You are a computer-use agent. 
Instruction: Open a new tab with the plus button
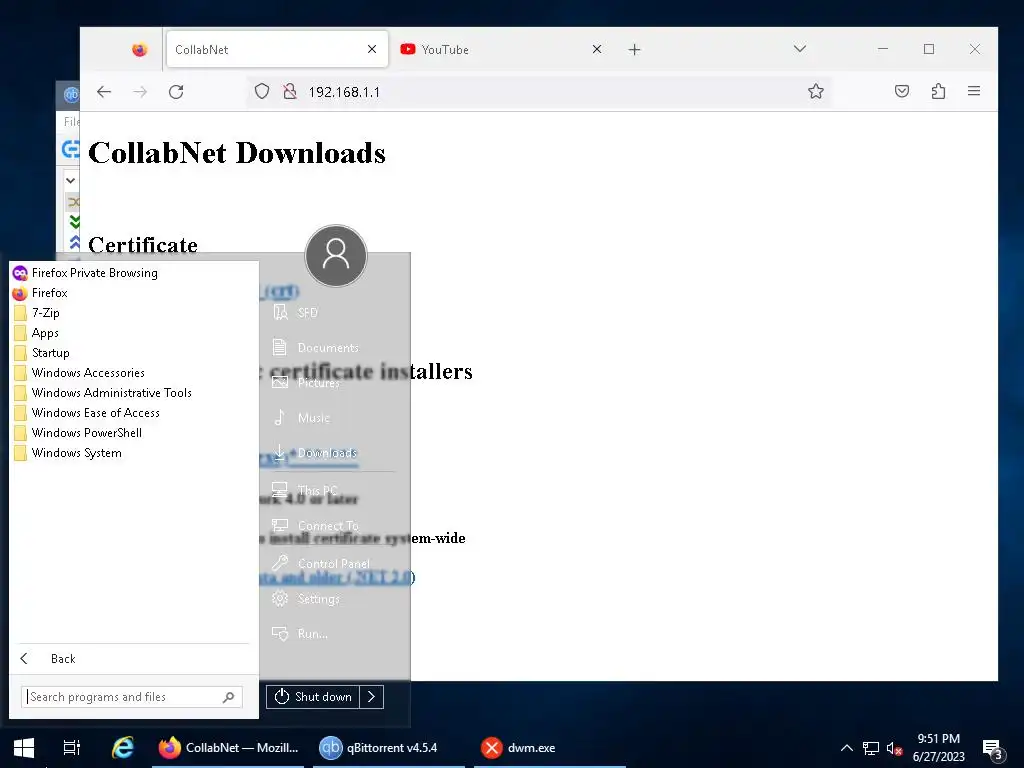coord(634,50)
